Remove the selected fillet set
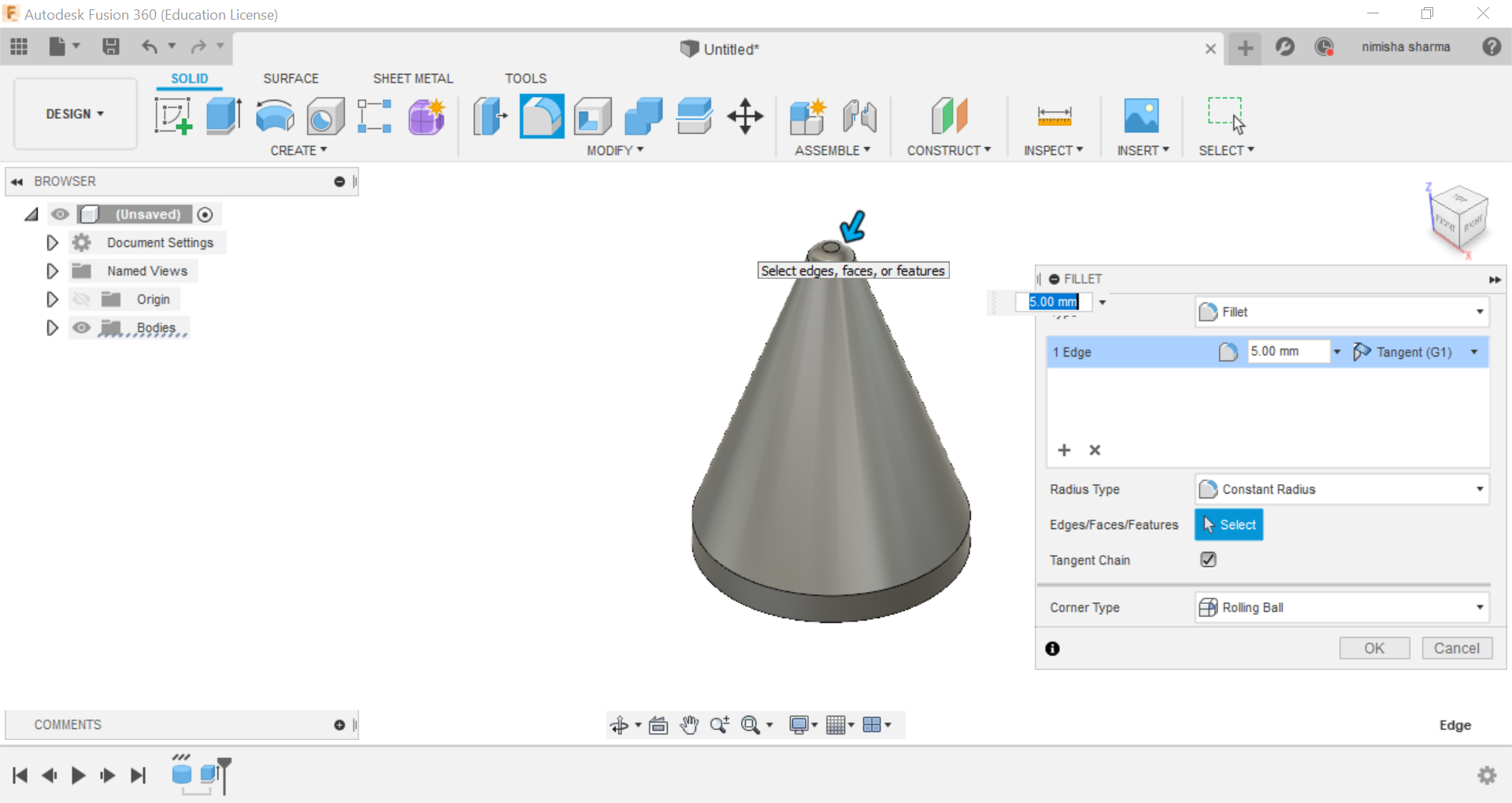 pyautogui.click(x=1095, y=450)
